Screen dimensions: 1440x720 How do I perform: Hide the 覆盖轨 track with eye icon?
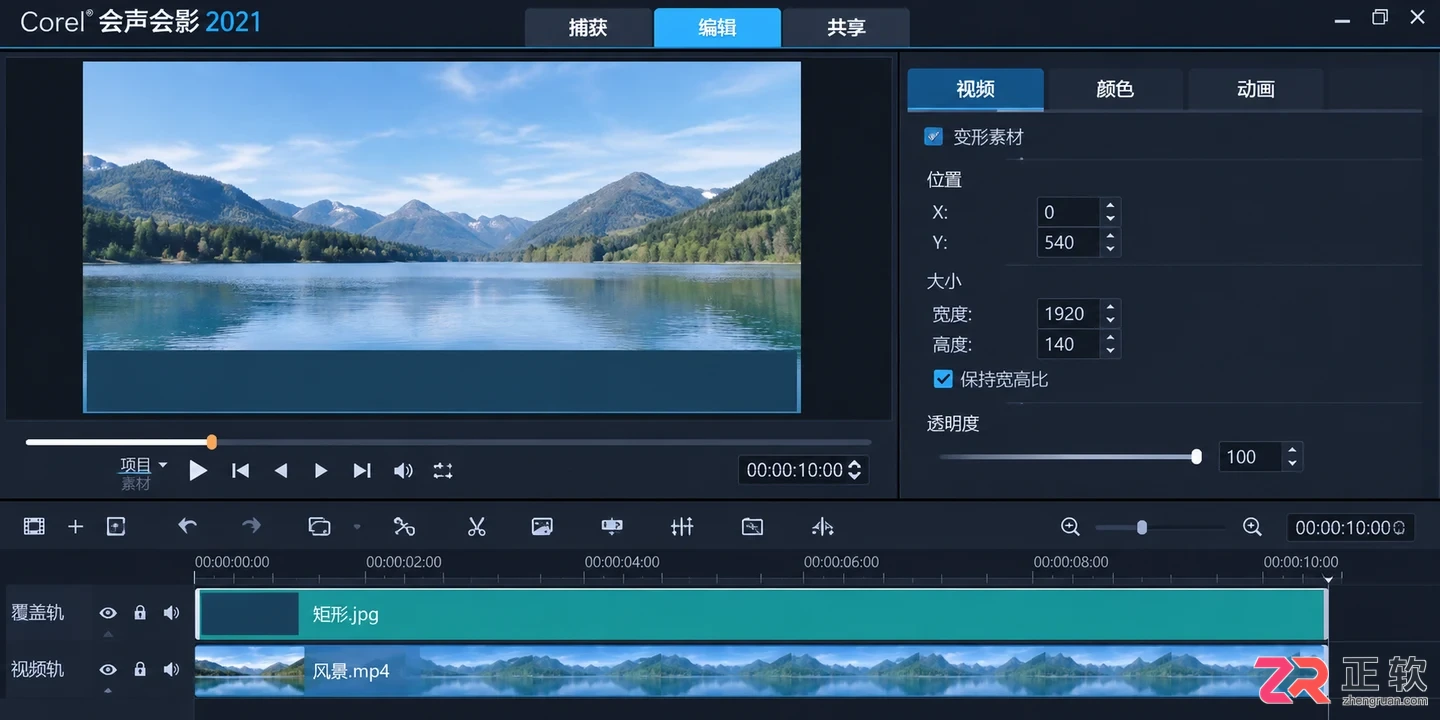click(x=108, y=613)
